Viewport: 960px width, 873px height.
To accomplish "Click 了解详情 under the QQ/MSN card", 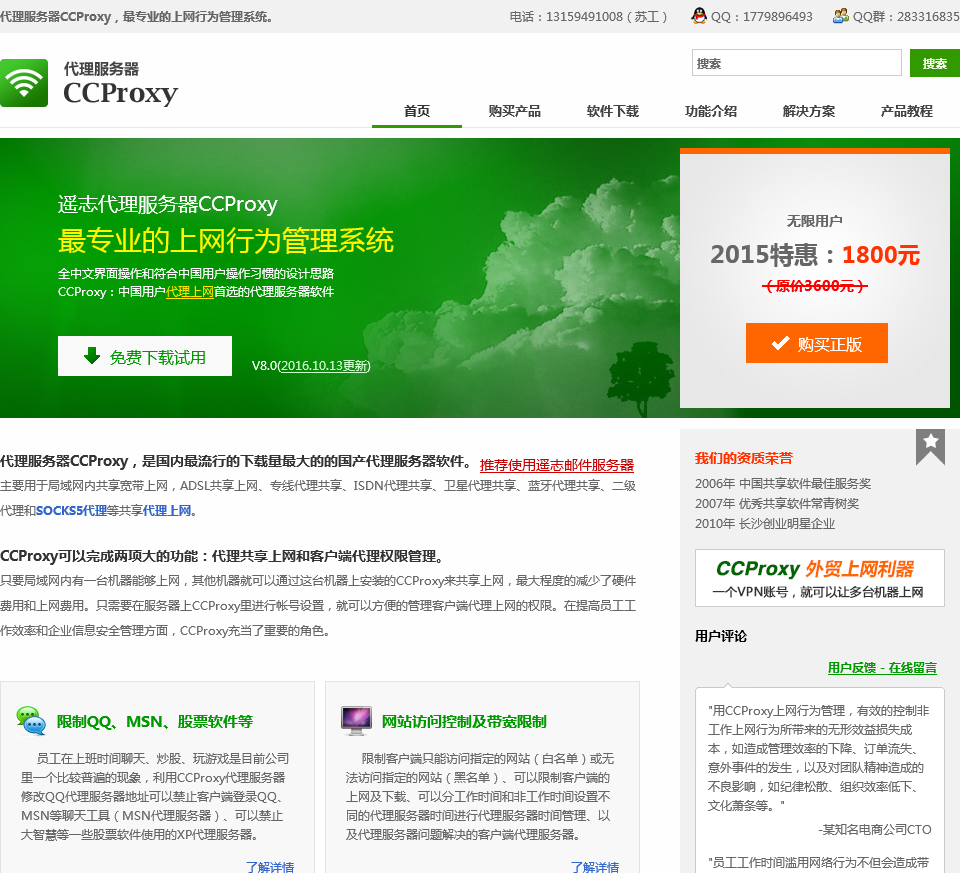I will 270,866.
